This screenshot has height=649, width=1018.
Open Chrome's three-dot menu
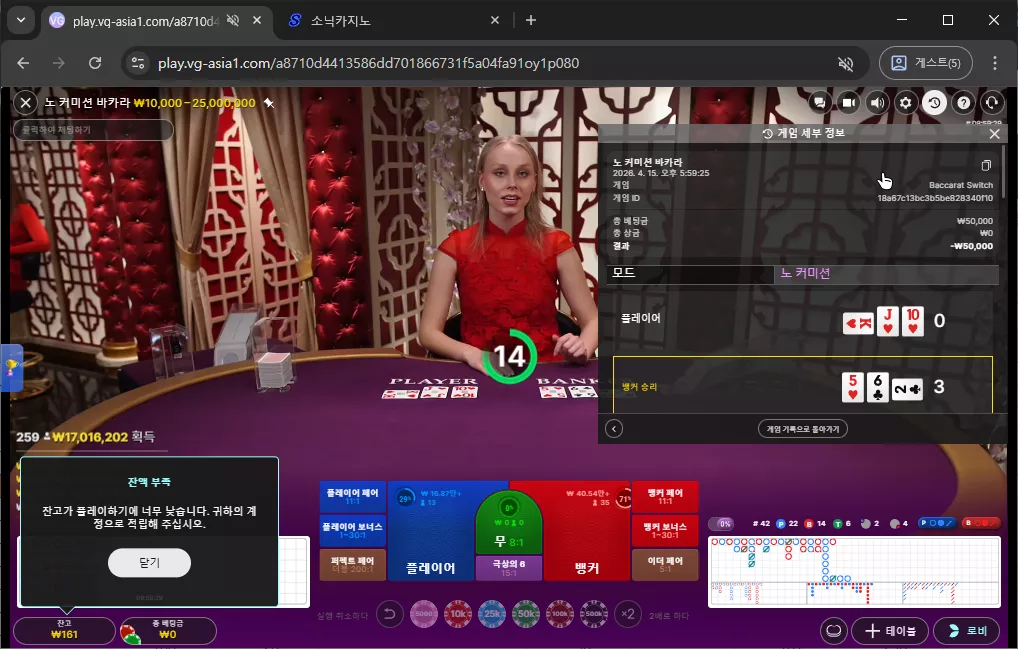pos(995,63)
